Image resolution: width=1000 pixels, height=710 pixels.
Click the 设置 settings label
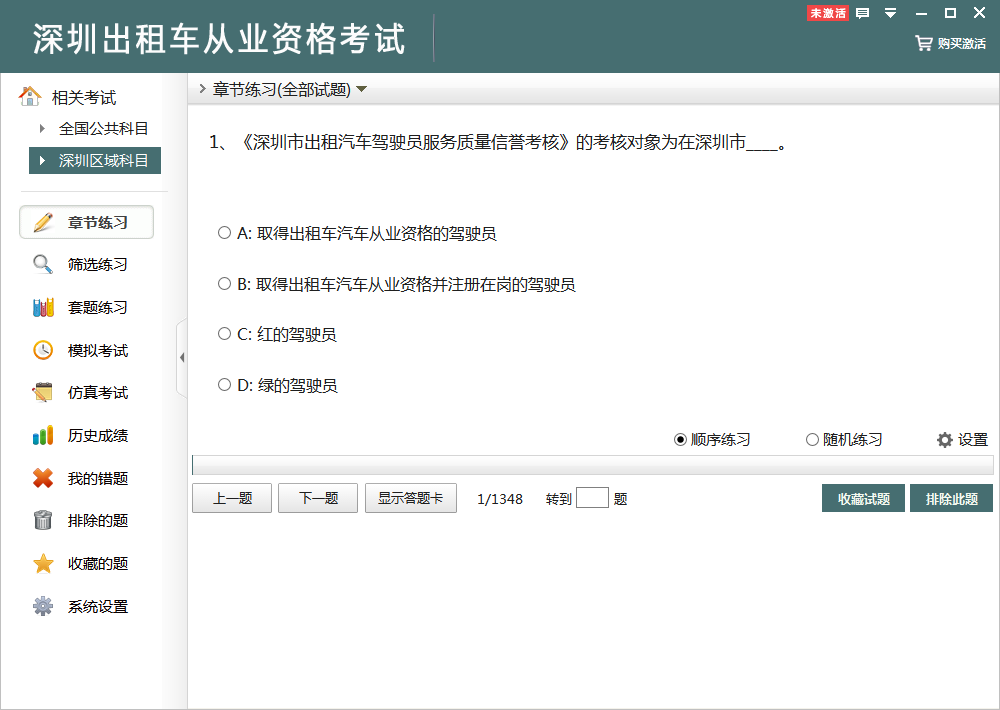pos(973,440)
